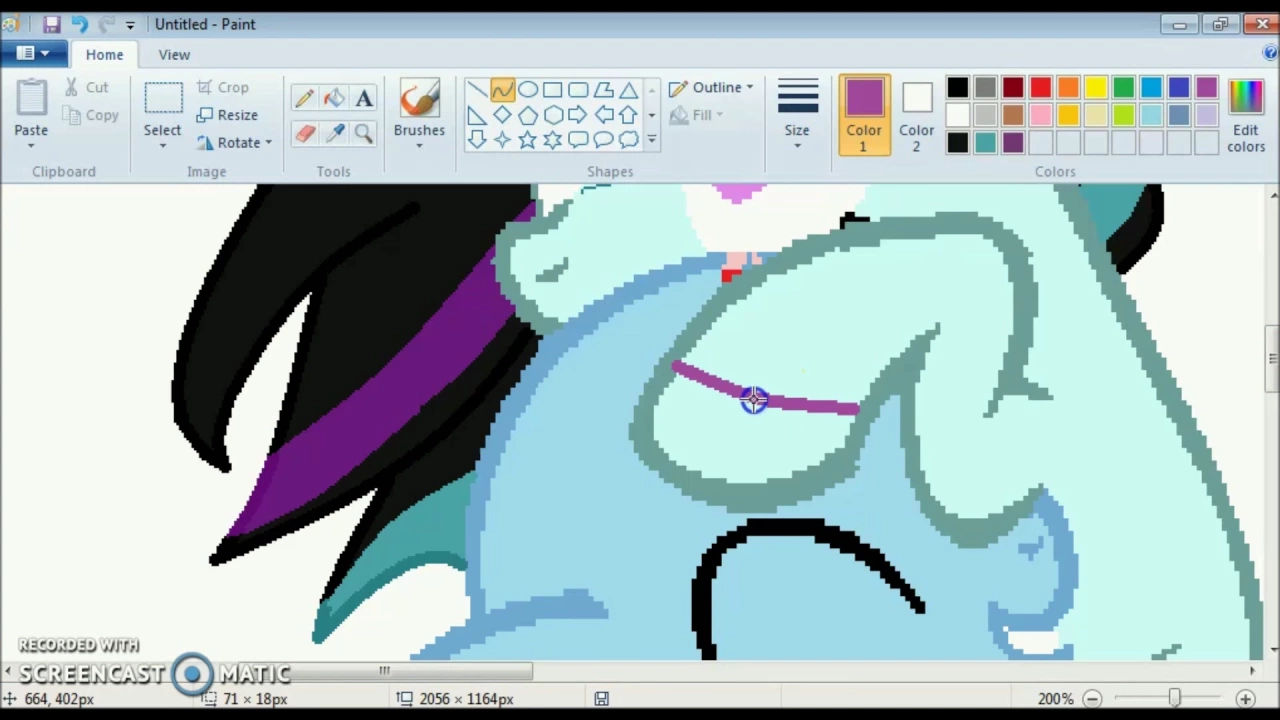Choose the Oval callout shape
The width and height of the screenshot is (1280, 720).
click(x=603, y=140)
